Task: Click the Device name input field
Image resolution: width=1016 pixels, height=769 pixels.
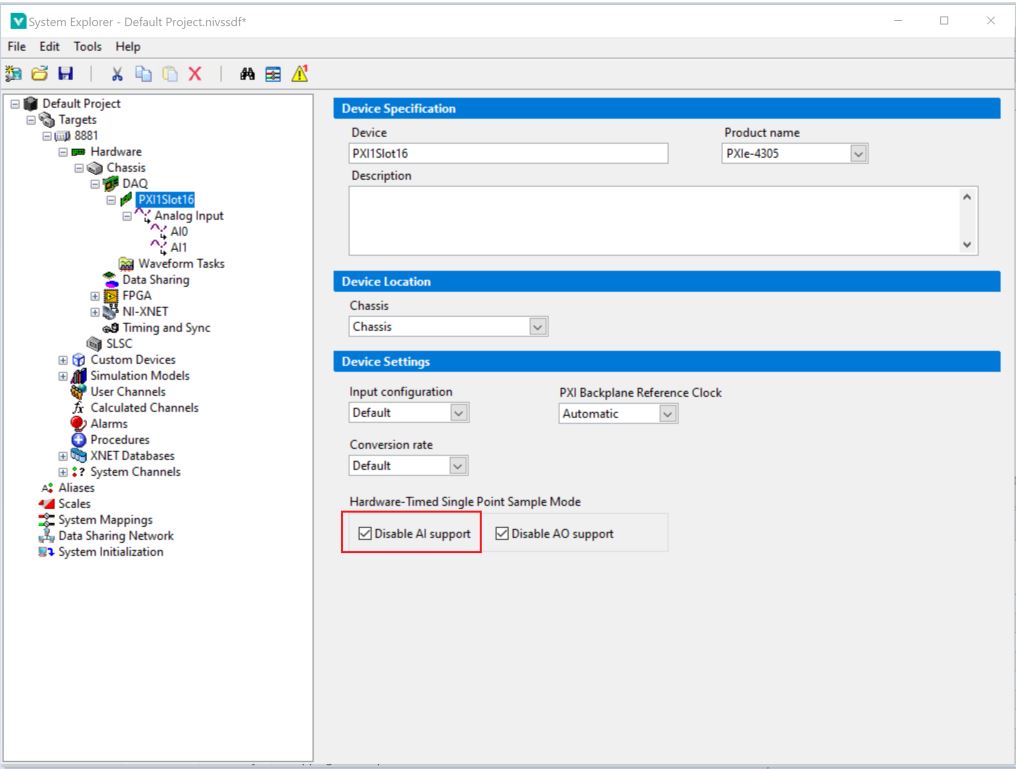Action: (x=509, y=154)
